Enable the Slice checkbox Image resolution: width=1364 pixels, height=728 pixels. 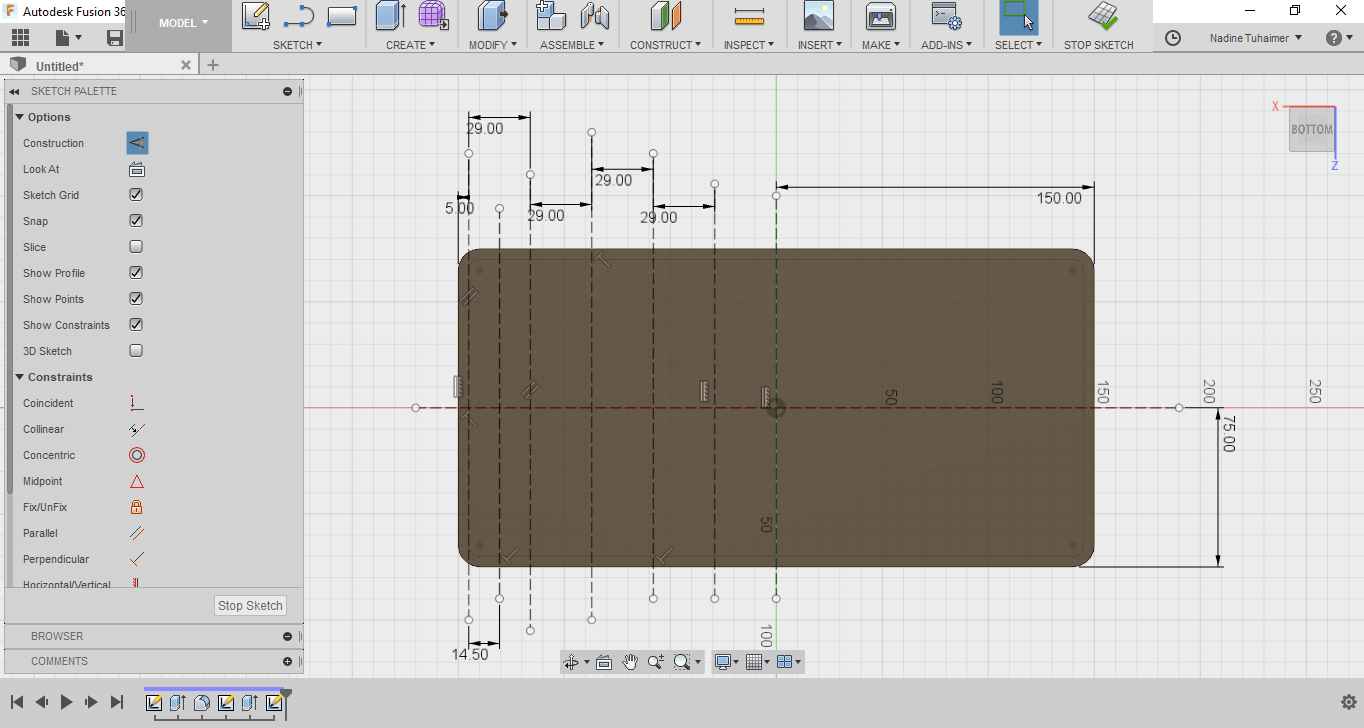click(x=136, y=247)
